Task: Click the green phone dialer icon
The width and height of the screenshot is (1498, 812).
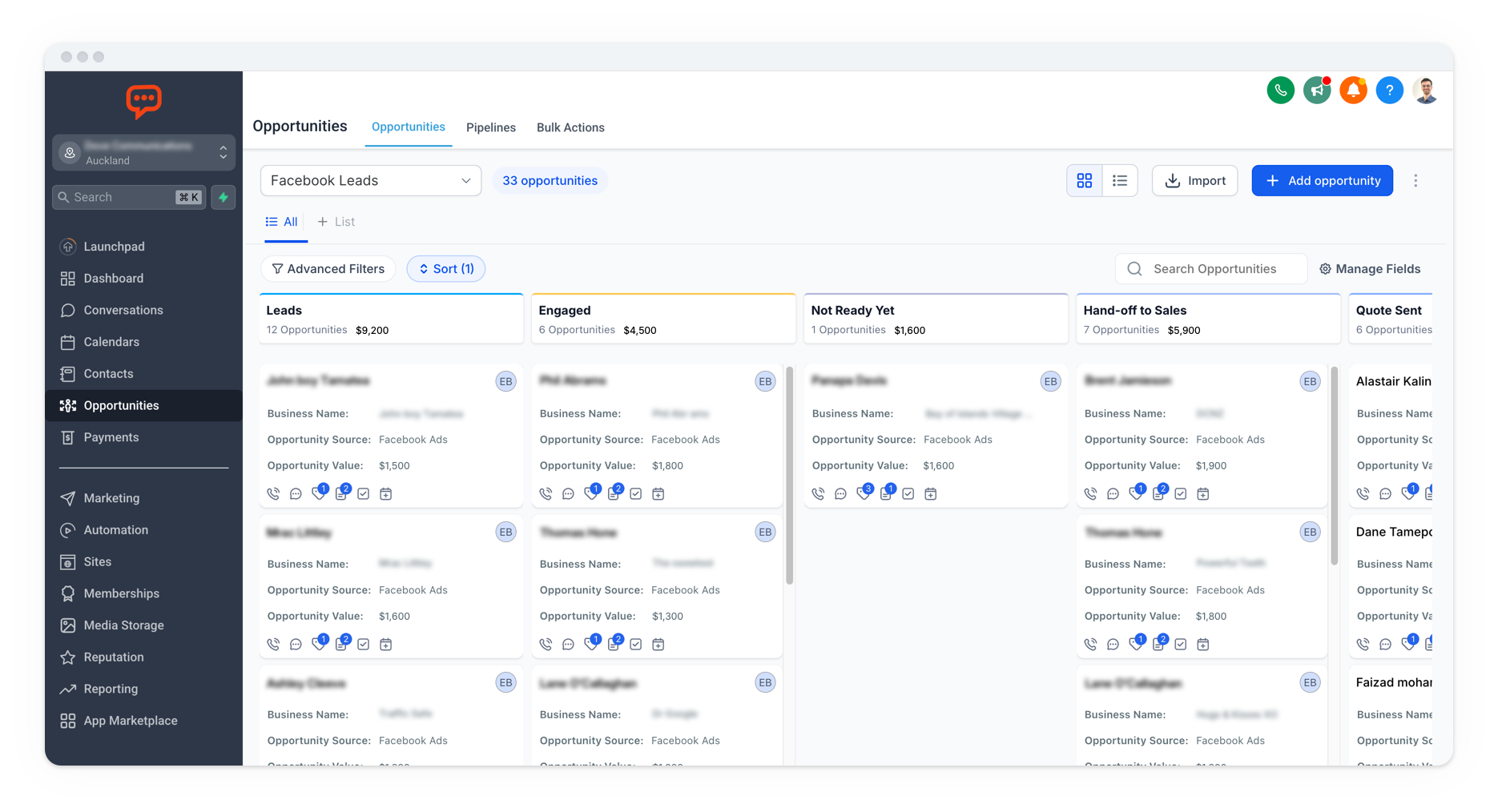Action: (1280, 90)
